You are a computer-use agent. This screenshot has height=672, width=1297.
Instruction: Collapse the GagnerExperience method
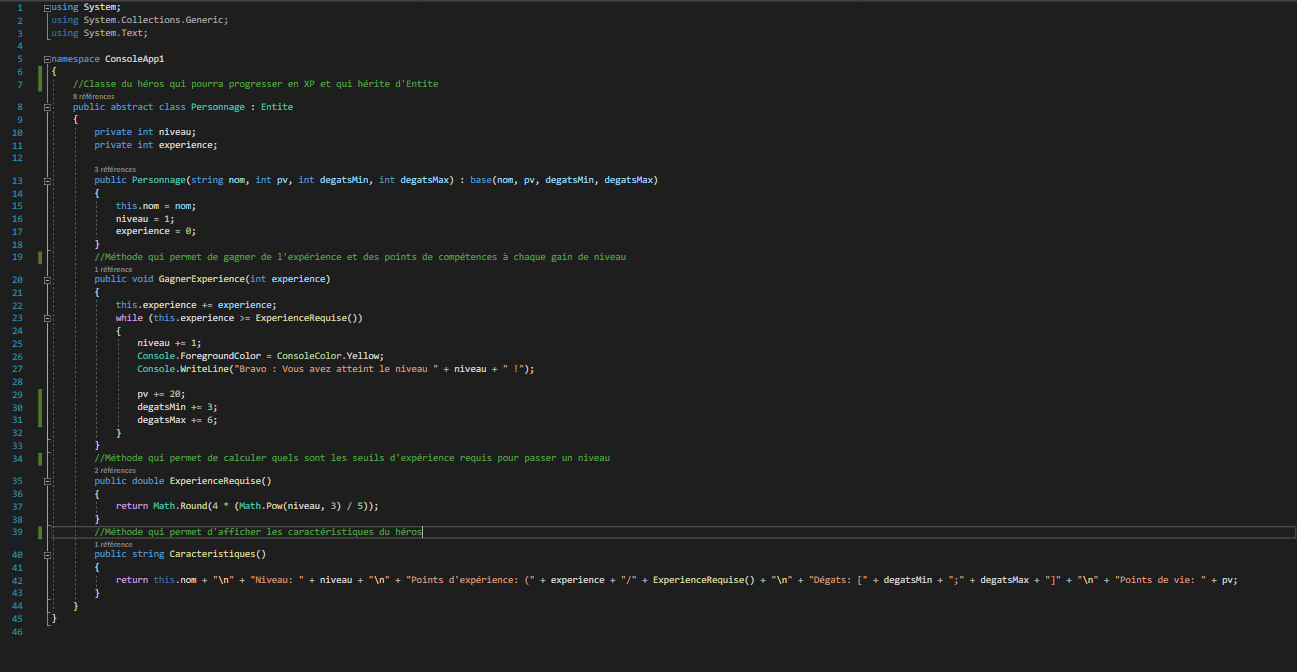pos(47,278)
